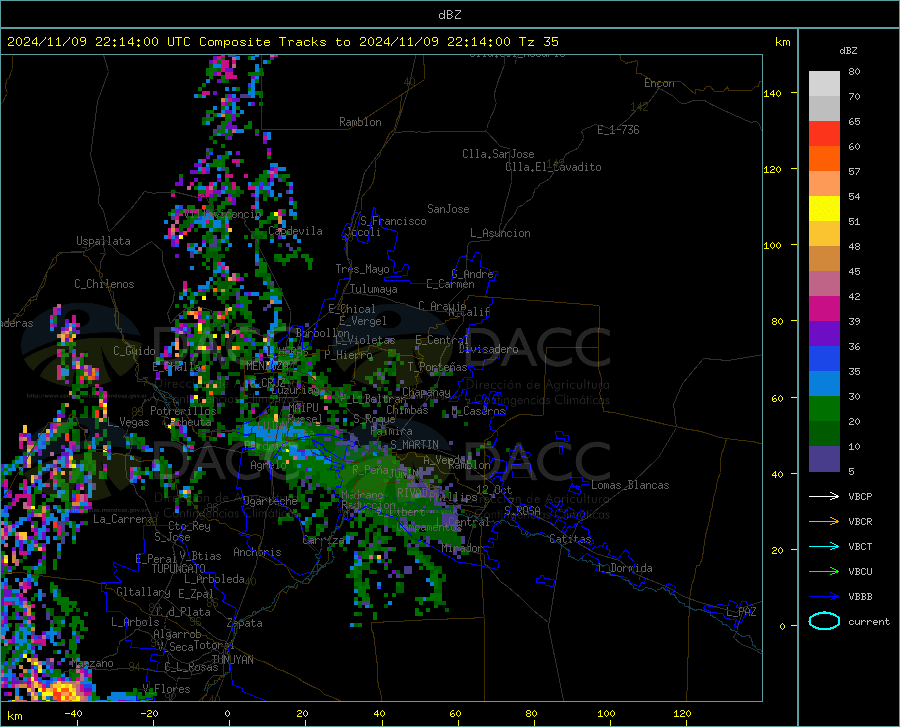Click the cyan 'current' ellipse legend icon
The width and height of the screenshot is (900, 727).
click(x=824, y=621)
